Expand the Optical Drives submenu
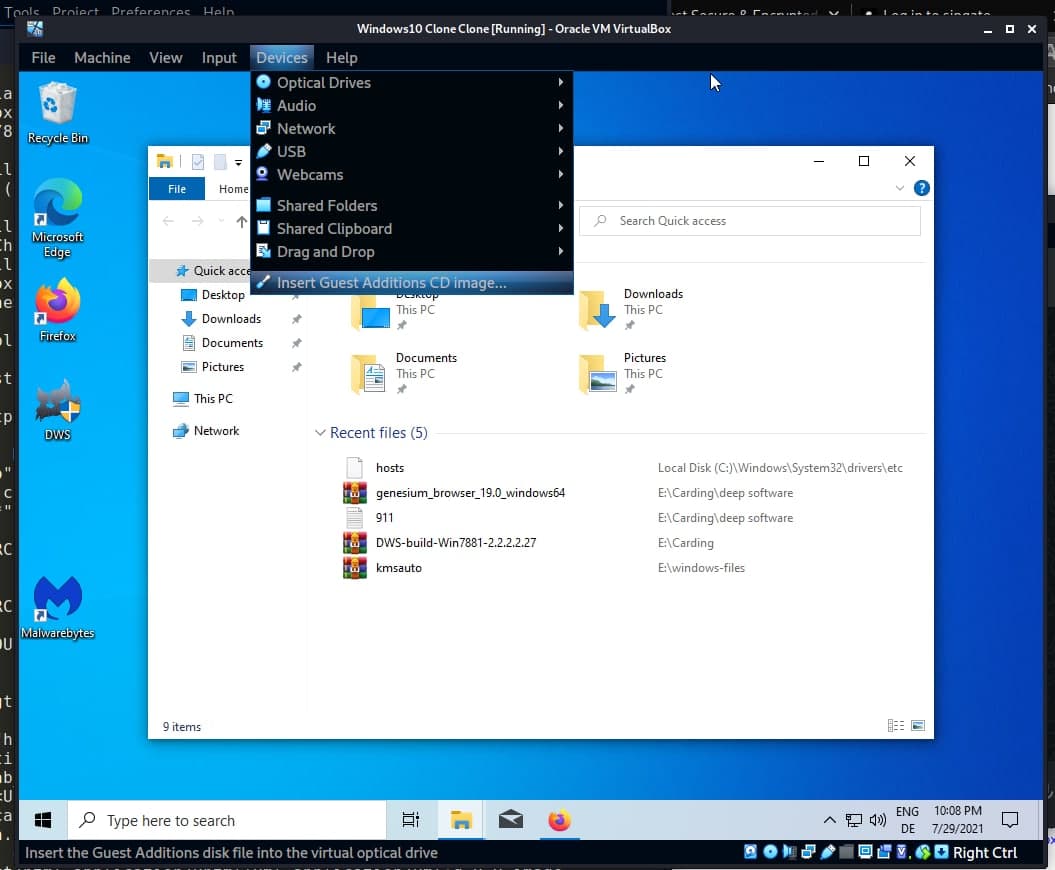This screenshot has height=870, width=1055. [x=412, y=82]
